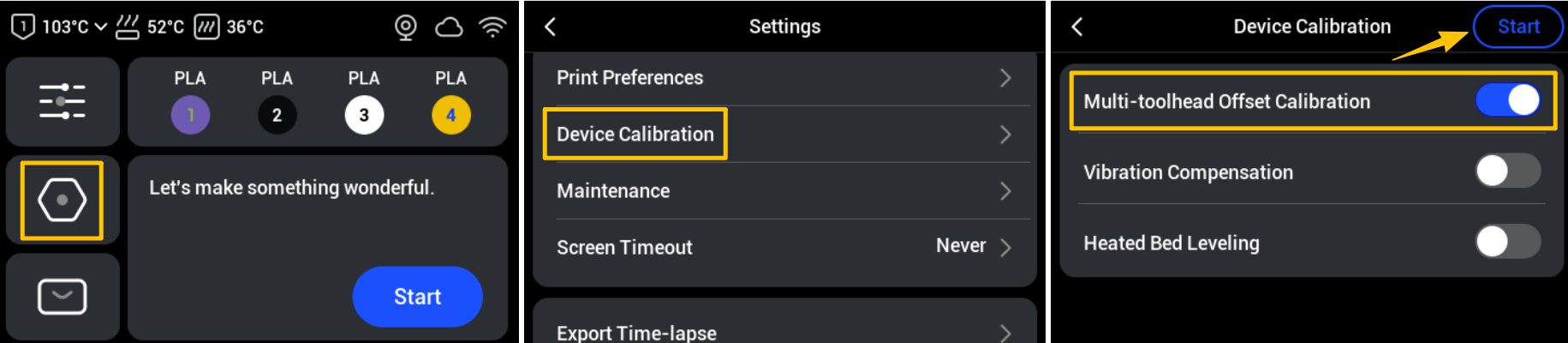Tap the camera icon in status bar

pyautogui.click(x=405, y=27)
